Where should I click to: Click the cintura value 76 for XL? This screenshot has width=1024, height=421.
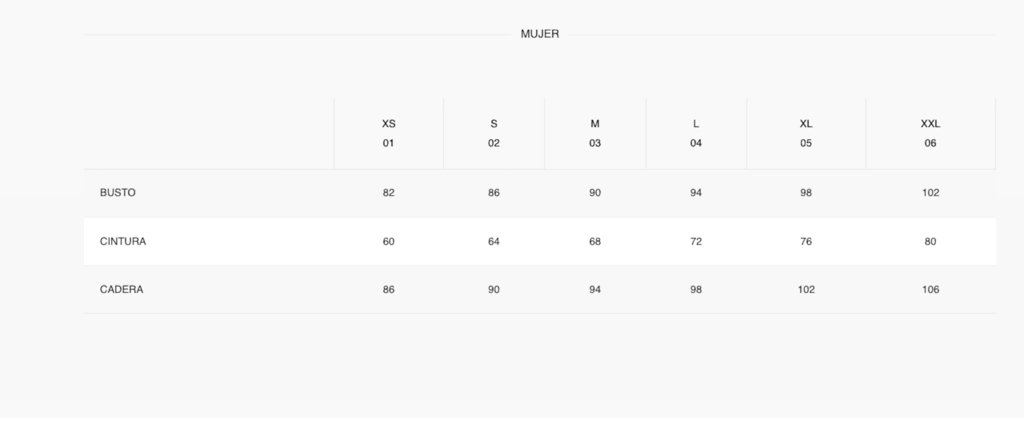[806, 242]
